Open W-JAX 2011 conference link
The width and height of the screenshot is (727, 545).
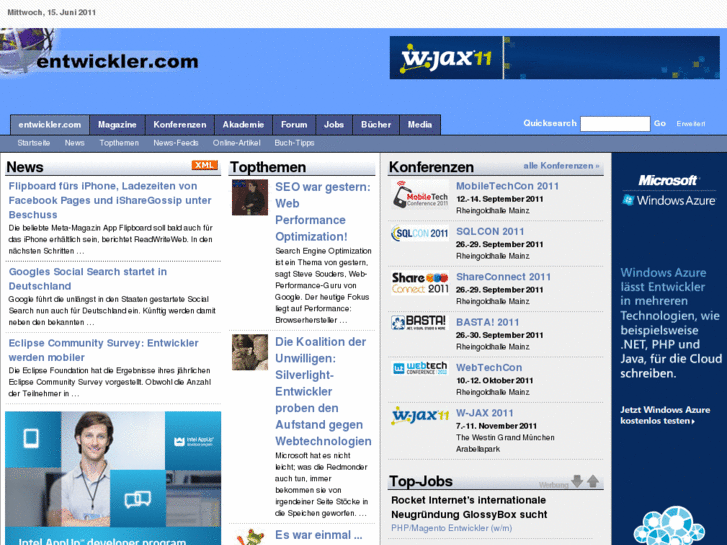[485, 413]
